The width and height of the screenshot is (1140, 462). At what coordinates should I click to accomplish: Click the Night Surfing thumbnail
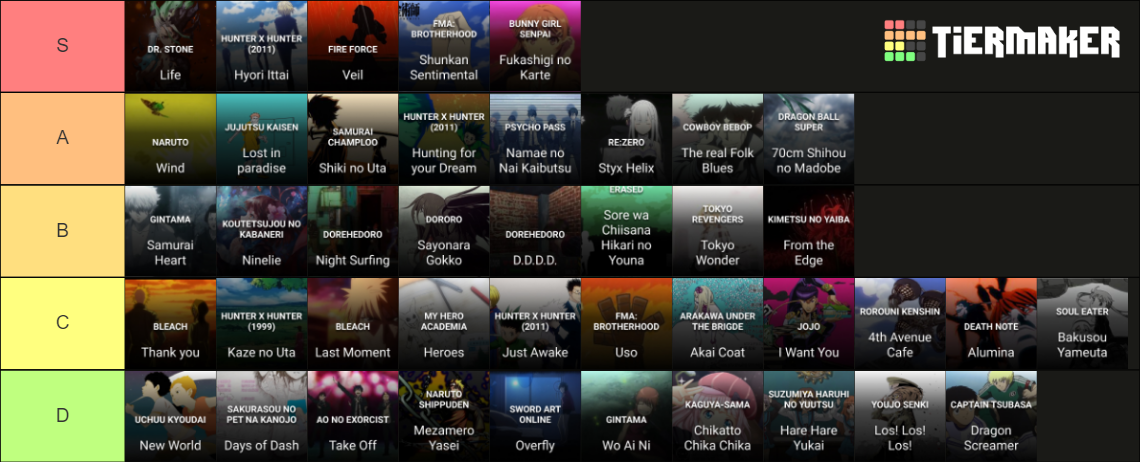(353, 231)
